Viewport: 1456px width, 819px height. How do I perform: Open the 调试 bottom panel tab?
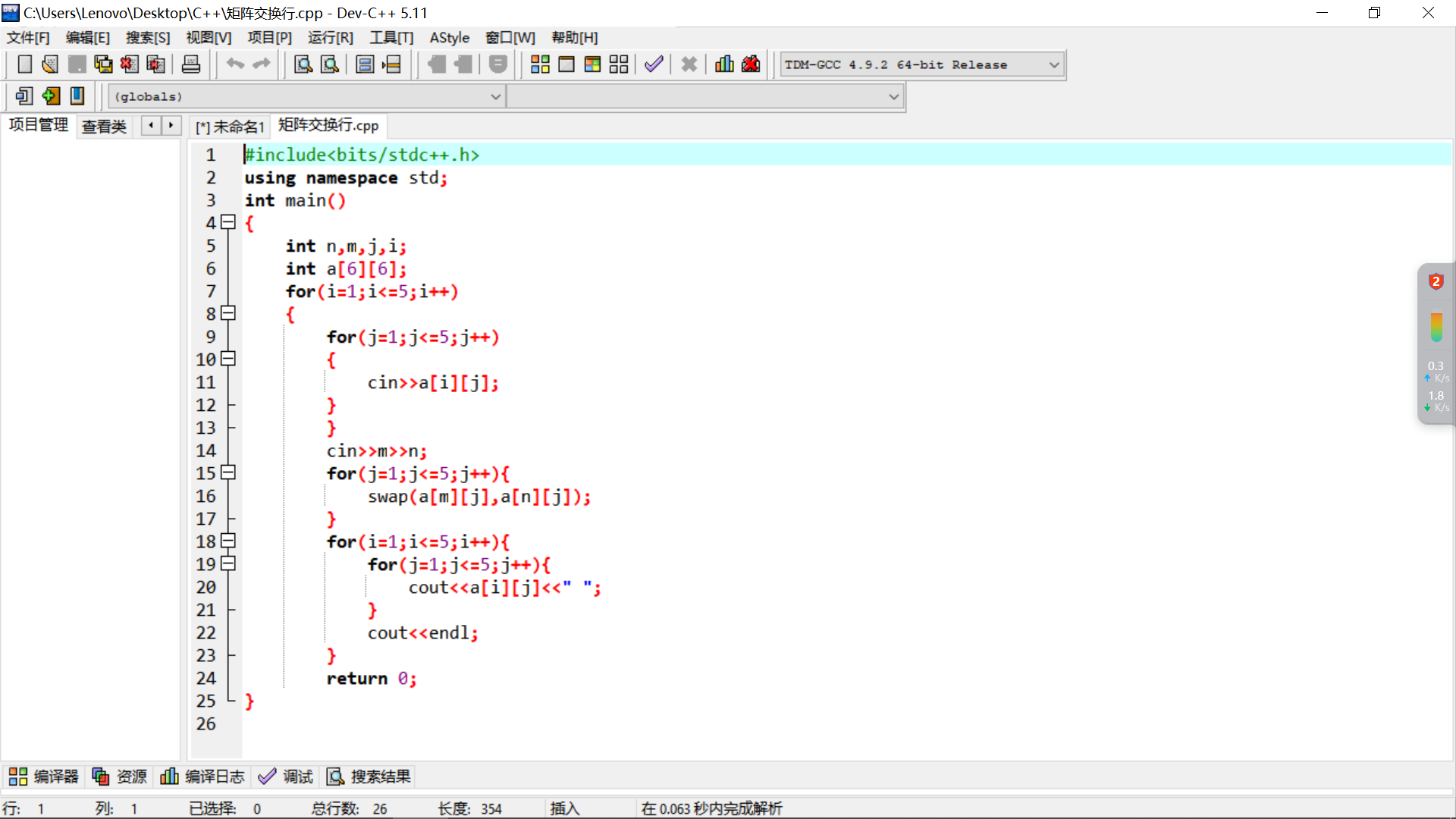[286, 777]
